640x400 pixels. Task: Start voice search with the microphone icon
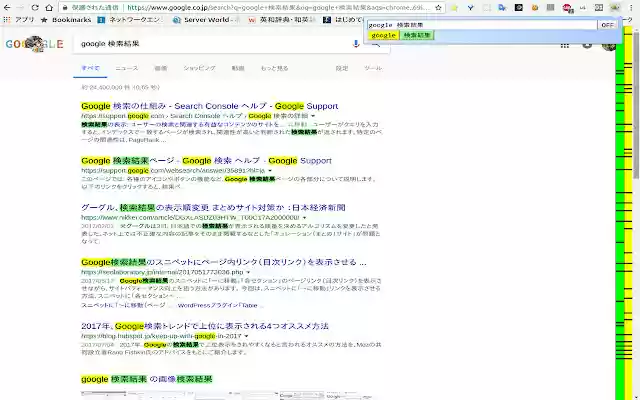click(356, 44)
